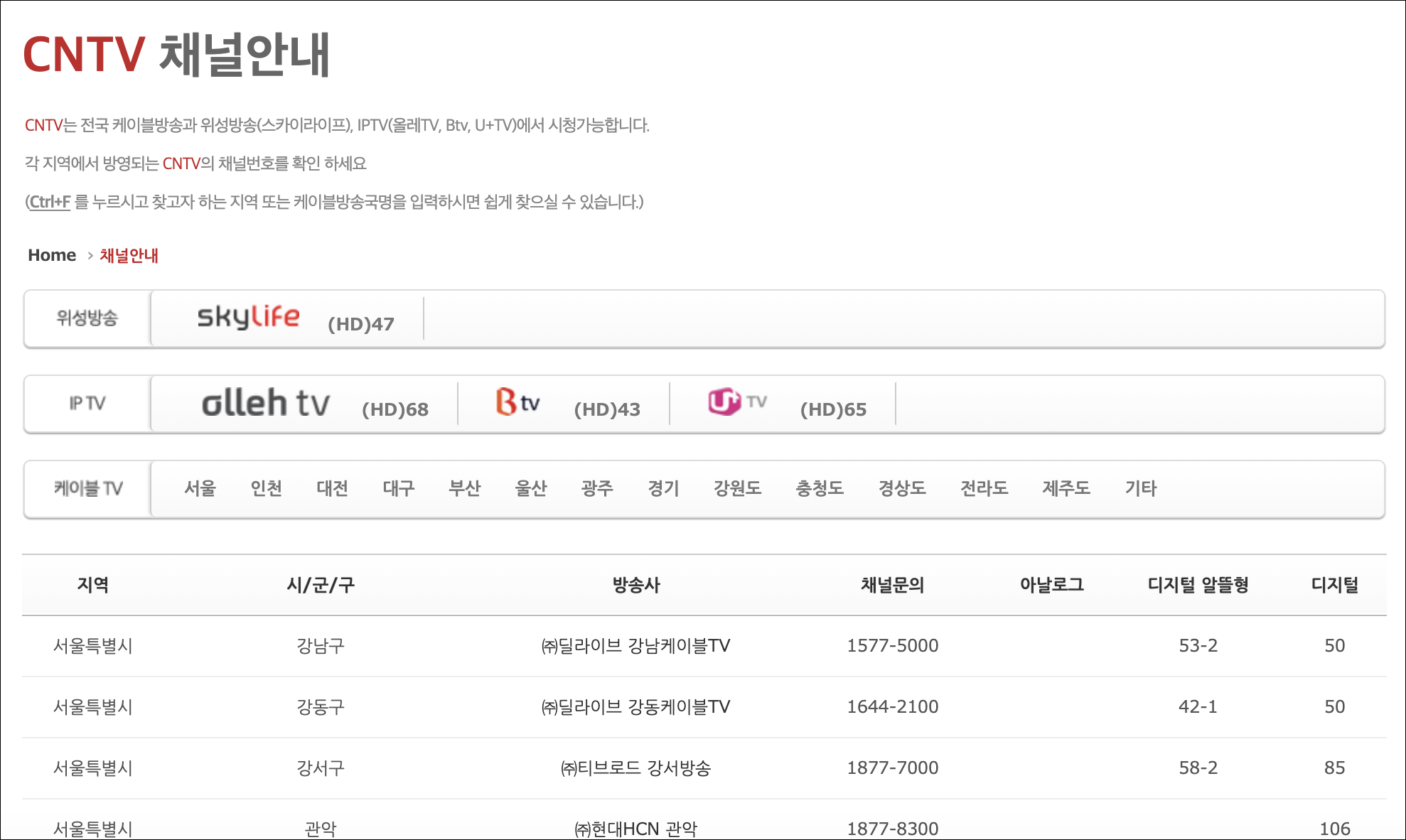Click the B tv (HD)43 channel number

607,409
